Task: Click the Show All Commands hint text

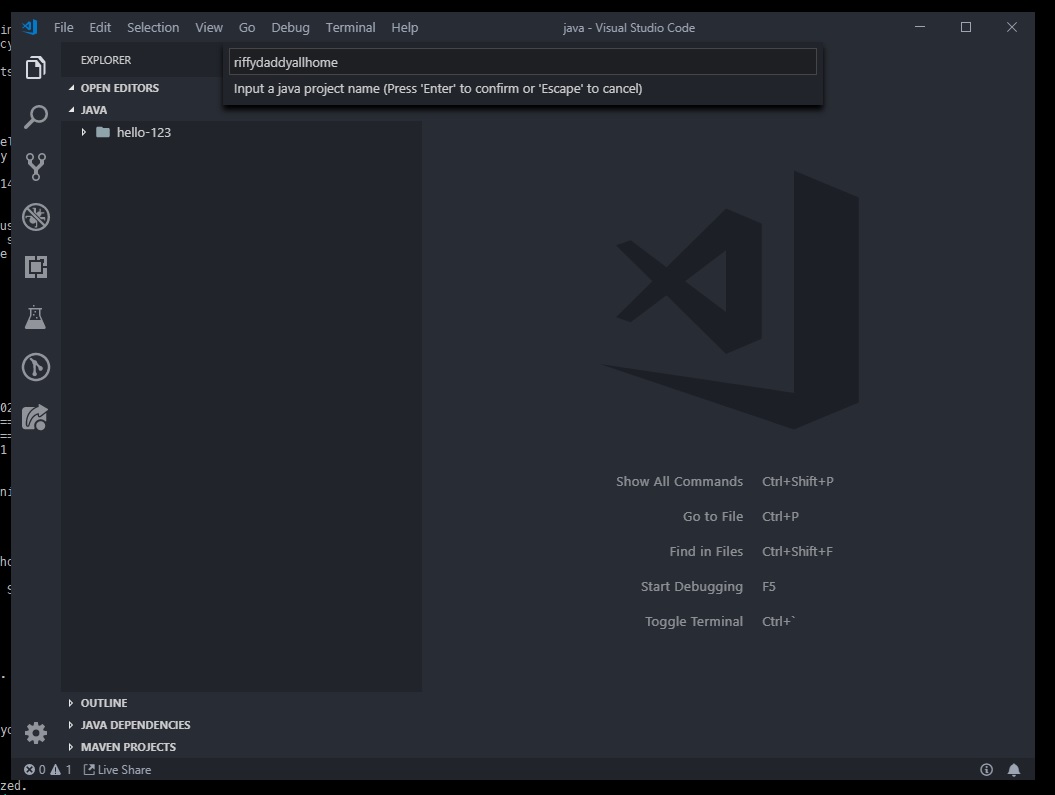Action: (680, 482)
